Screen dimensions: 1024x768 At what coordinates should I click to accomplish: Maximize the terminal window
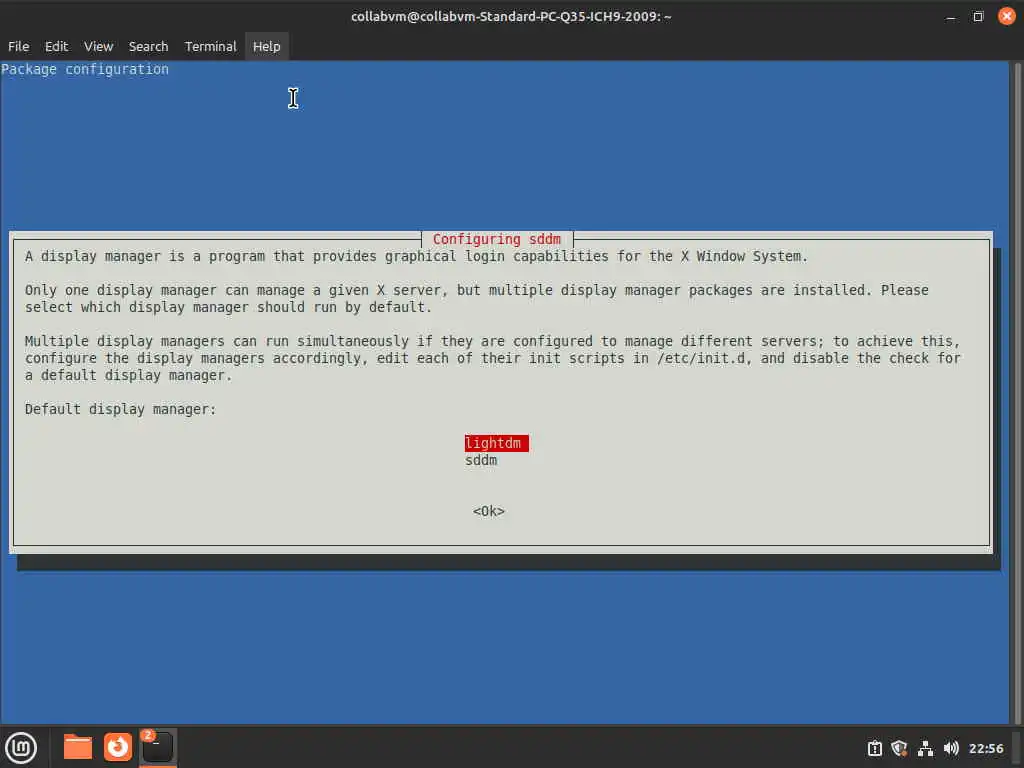tap(978, 16)
